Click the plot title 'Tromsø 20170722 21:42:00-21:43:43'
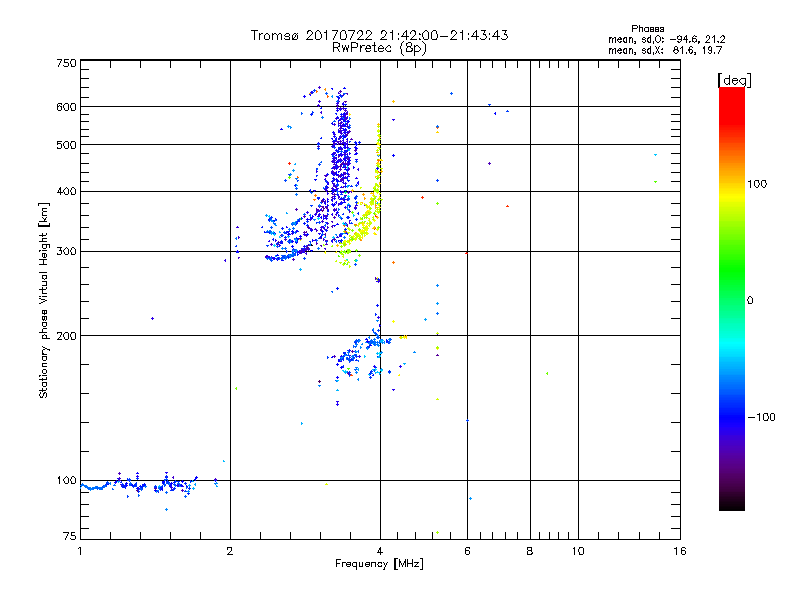 click(379, 35)
